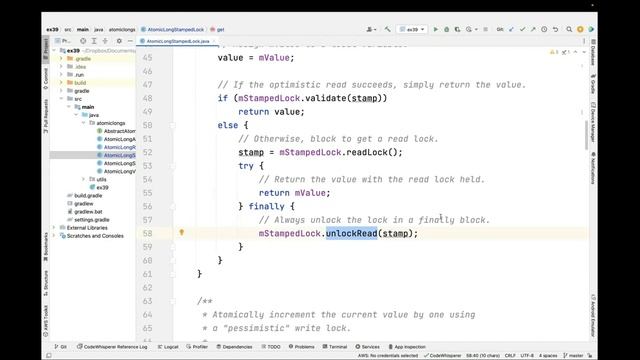This screenshot has width=640, height=360.
Task: Click the Stop process square icon
Action: coord(486,29)
